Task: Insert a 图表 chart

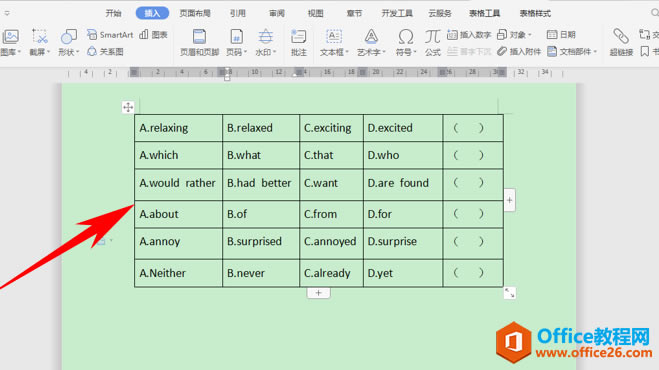Action: pyautogui.click(x=153, y=35)
